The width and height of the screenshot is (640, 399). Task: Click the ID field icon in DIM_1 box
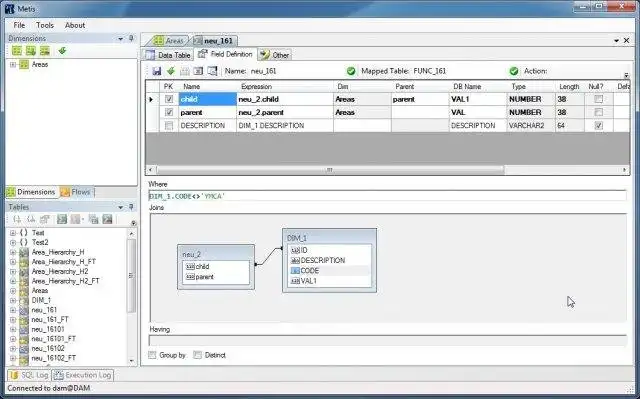click(x=295, y=250)
